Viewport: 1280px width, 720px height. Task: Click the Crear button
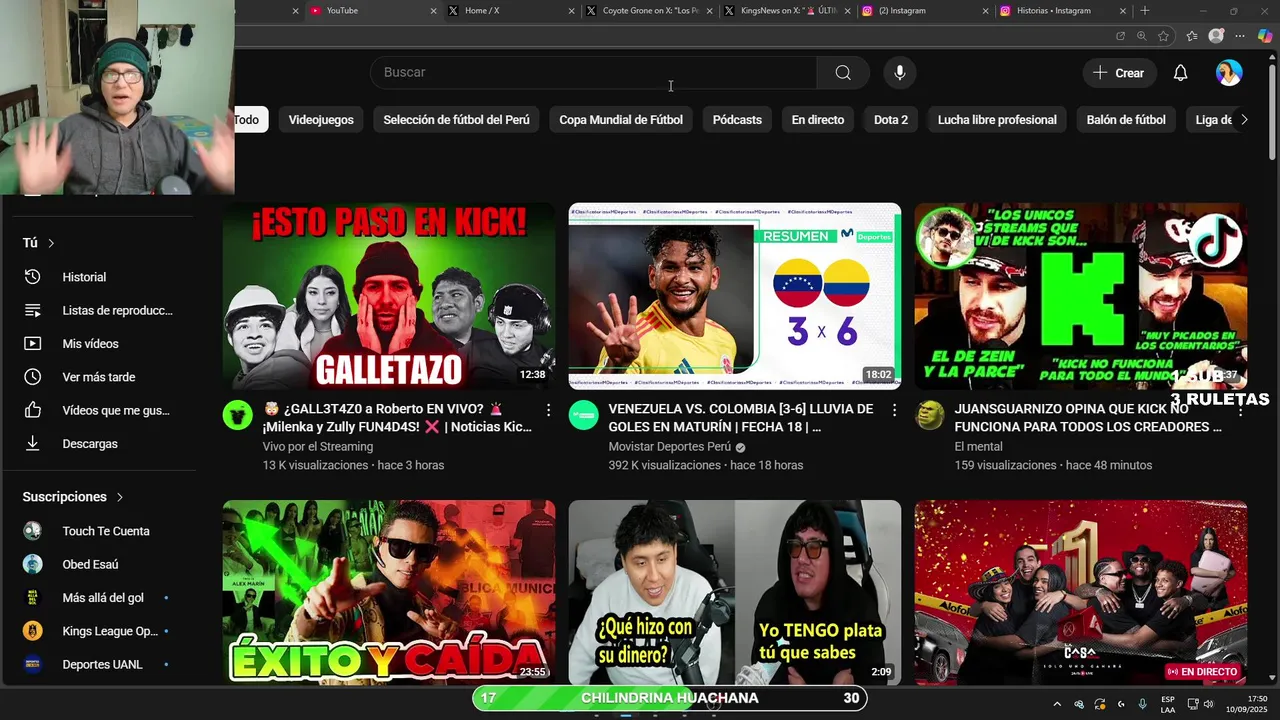point(1119,73)
